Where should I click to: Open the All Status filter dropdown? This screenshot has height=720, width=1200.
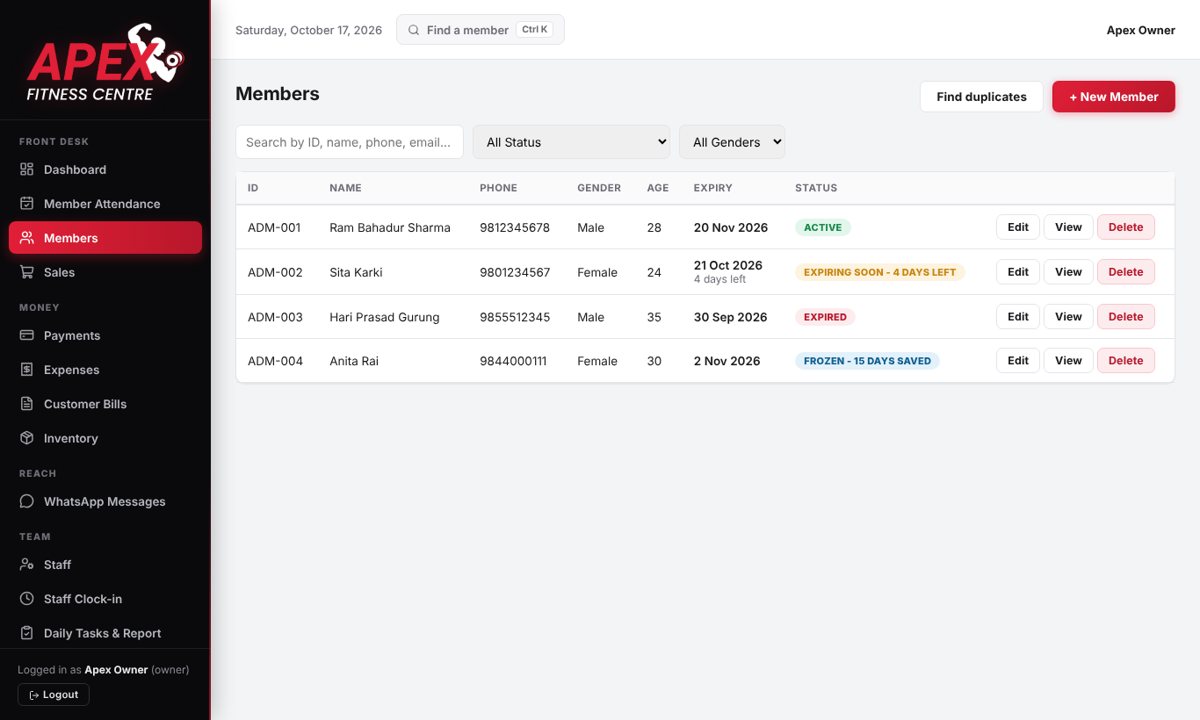(x=572, y=142)
